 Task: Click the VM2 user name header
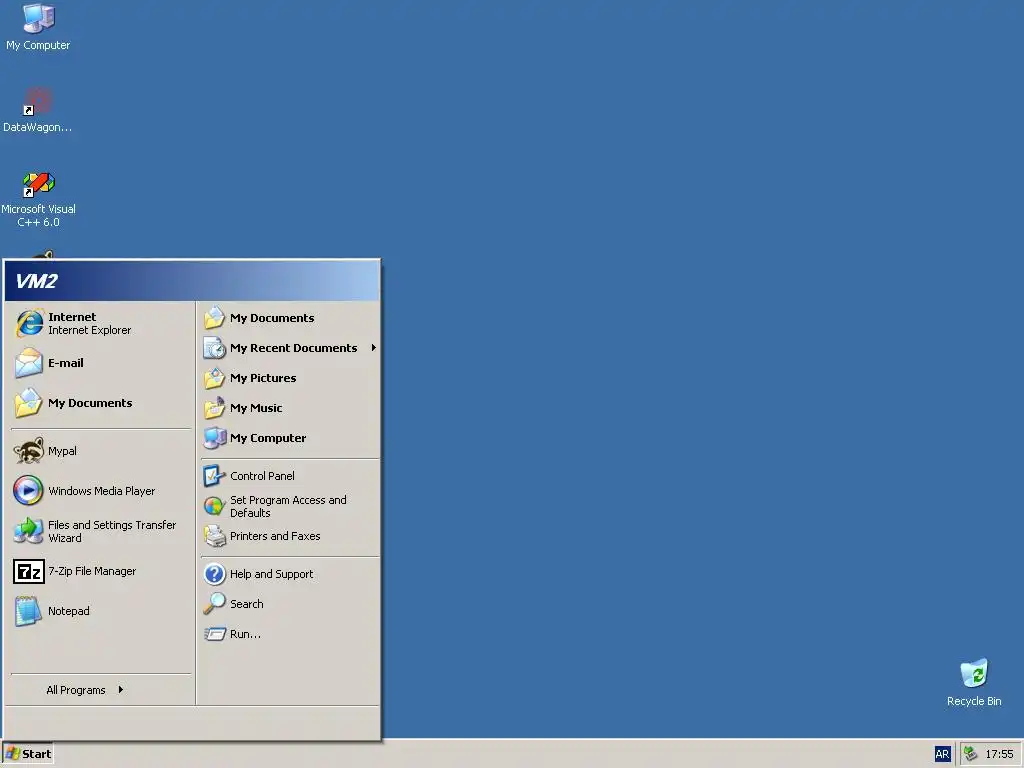(37, 281)
